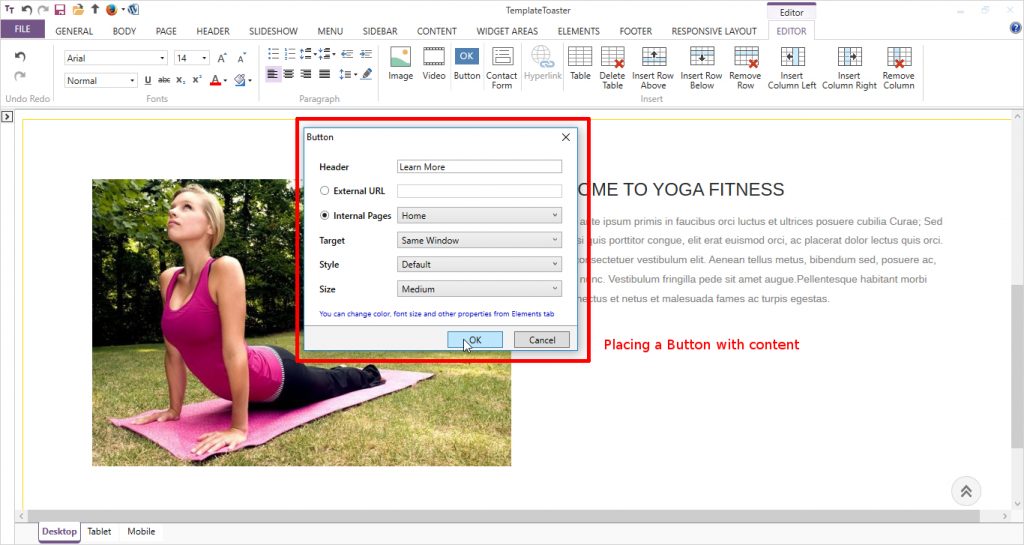
Task: Insert a Video element from the ribbon
Action: pyautogui.click(x=434, y=62)
